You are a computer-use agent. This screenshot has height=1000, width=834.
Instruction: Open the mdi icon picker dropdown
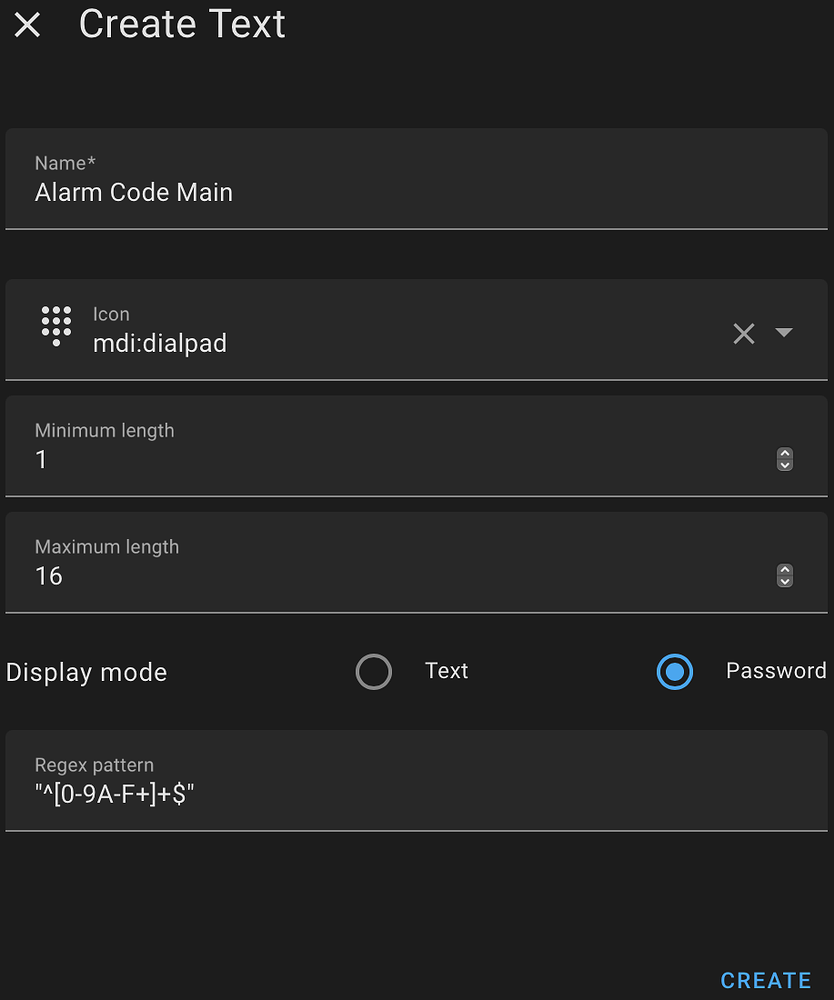pos(786,333)
